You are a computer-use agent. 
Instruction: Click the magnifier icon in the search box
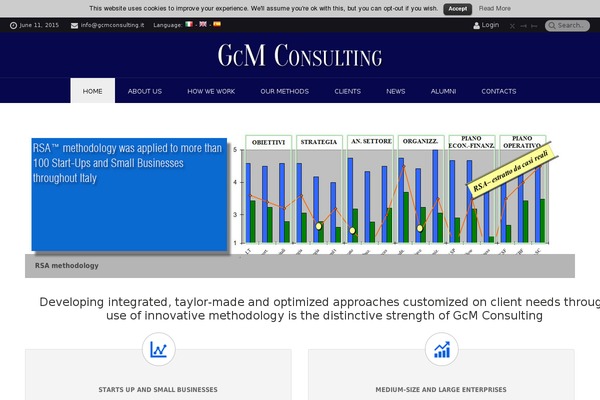(x=552, y=25)
